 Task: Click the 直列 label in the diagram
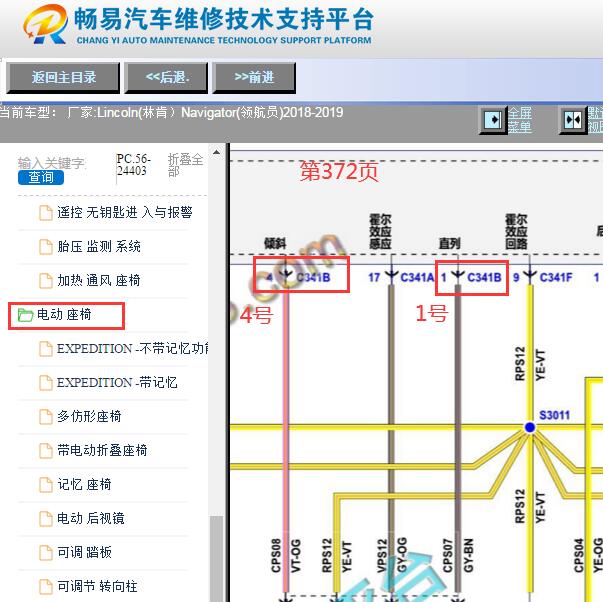point(450,243)
